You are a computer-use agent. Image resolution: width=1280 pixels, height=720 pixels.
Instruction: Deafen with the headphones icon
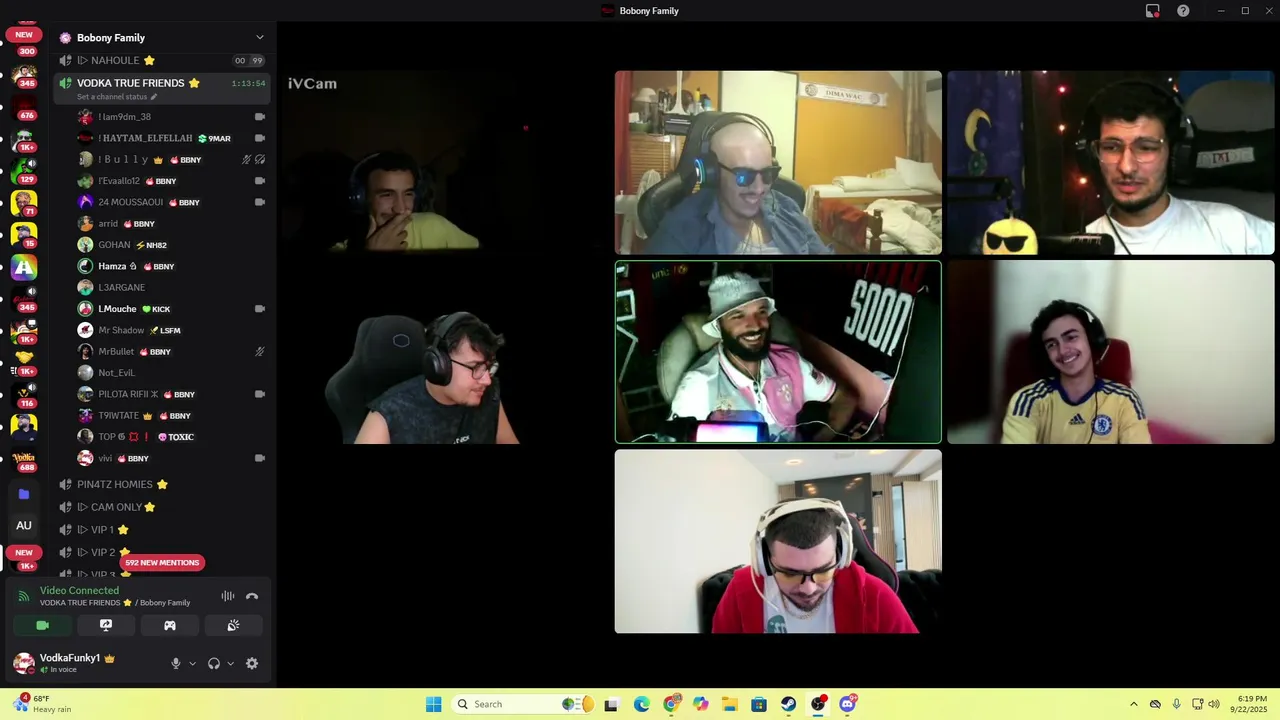pos(213,663)
